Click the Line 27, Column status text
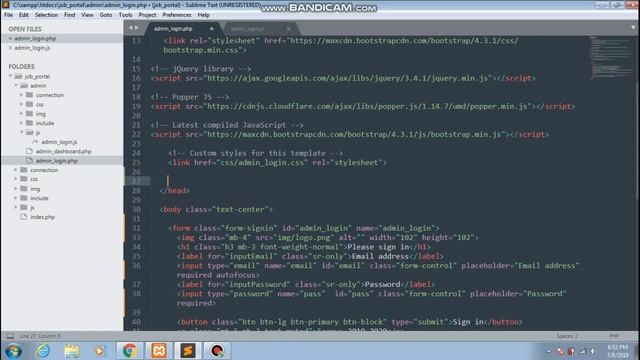Viewport: 640px width, 360px height. 40,336
